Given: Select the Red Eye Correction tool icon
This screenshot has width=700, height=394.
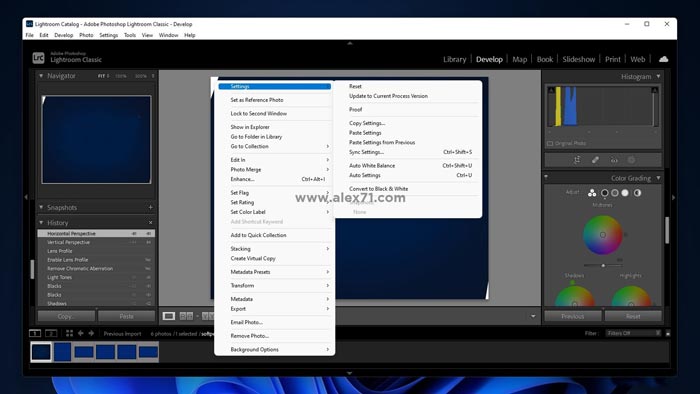Looking at the screenshot, I should pyautogui.click(x=614, y=160).
